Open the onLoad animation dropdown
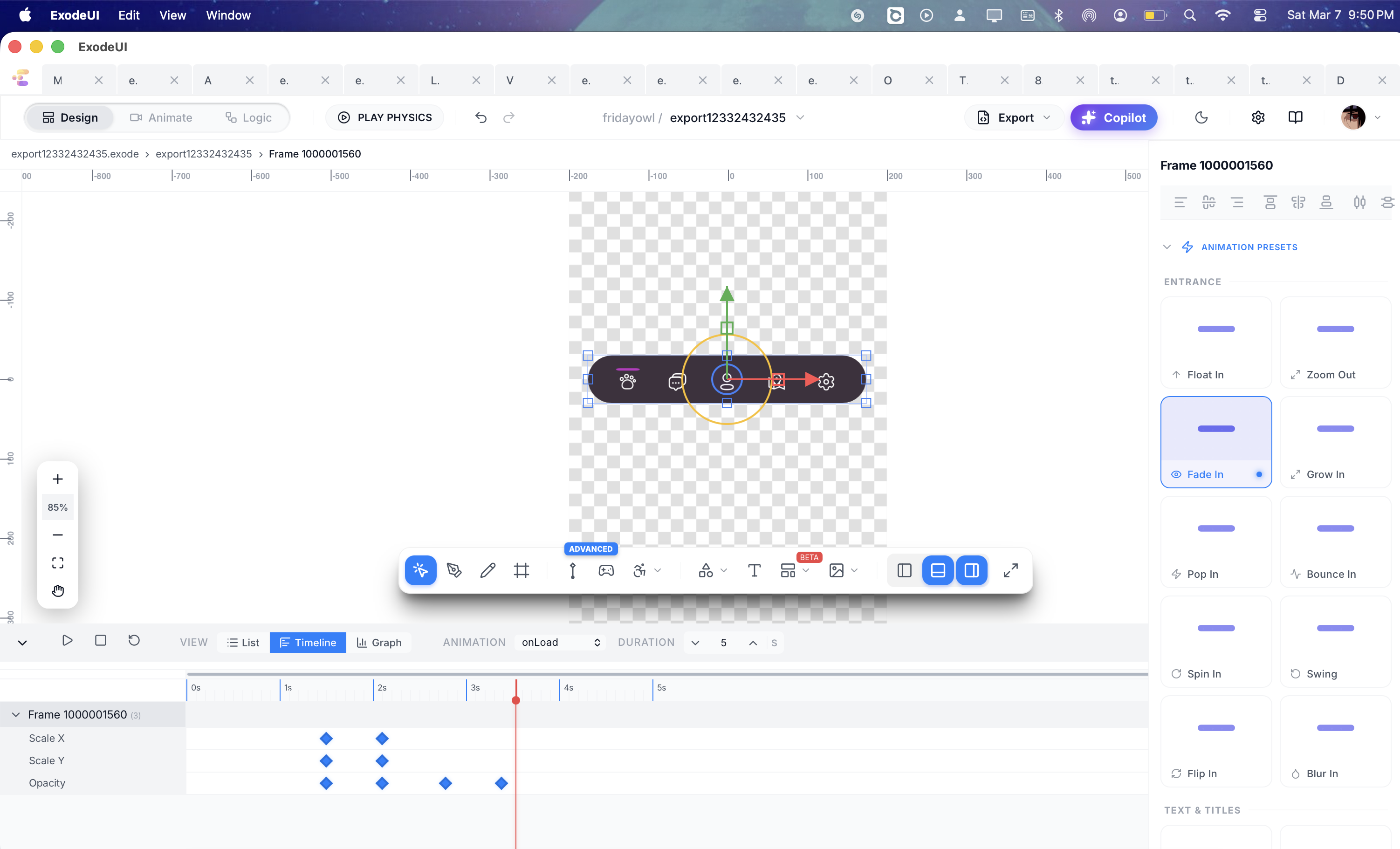 click(x=560, y=642)
